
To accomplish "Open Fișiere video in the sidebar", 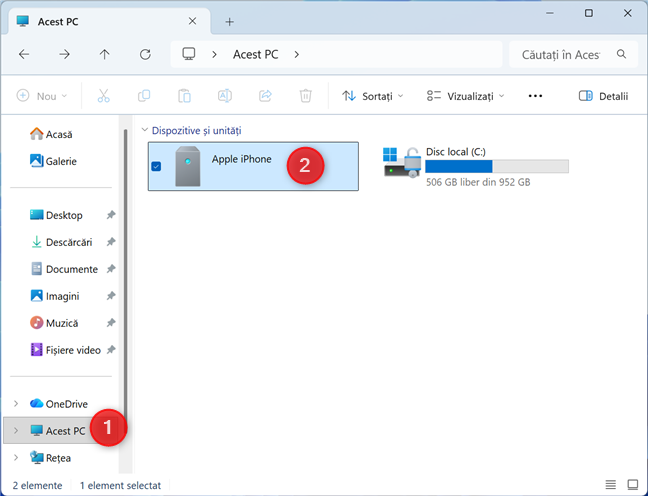I will click(x=65, y=350).
